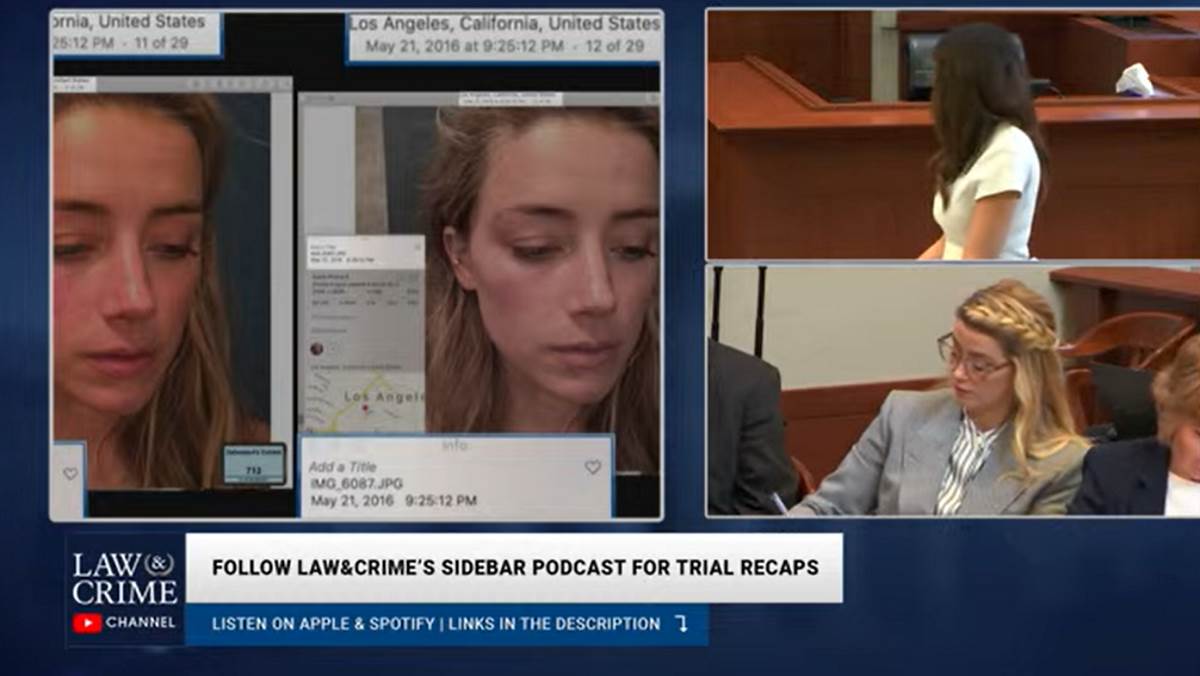
Task: Click the '12 of 29' photo header
Action: [504, 37]
